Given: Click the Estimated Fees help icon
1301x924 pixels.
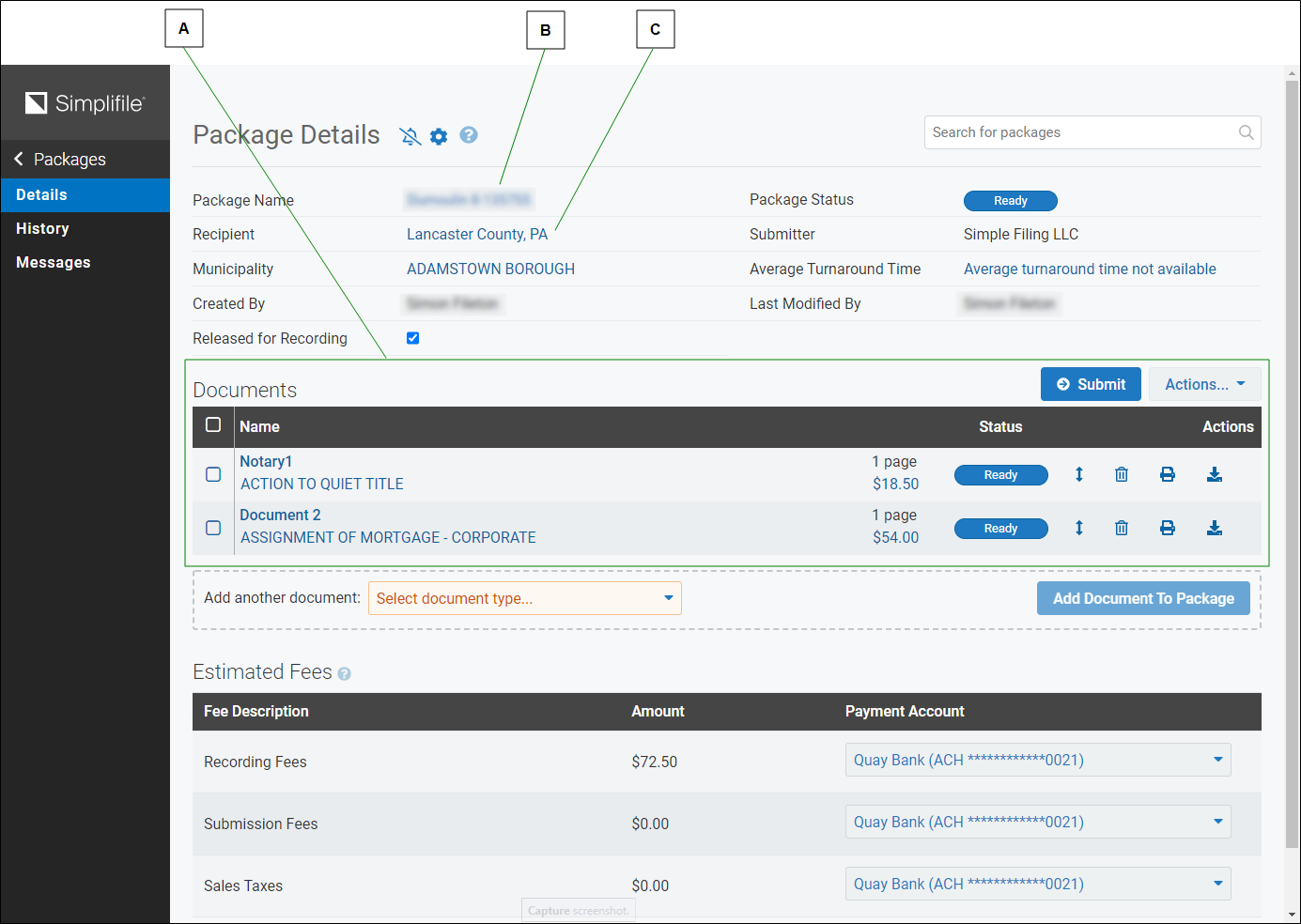Looking at the screenshot, I should click(345, 674).
